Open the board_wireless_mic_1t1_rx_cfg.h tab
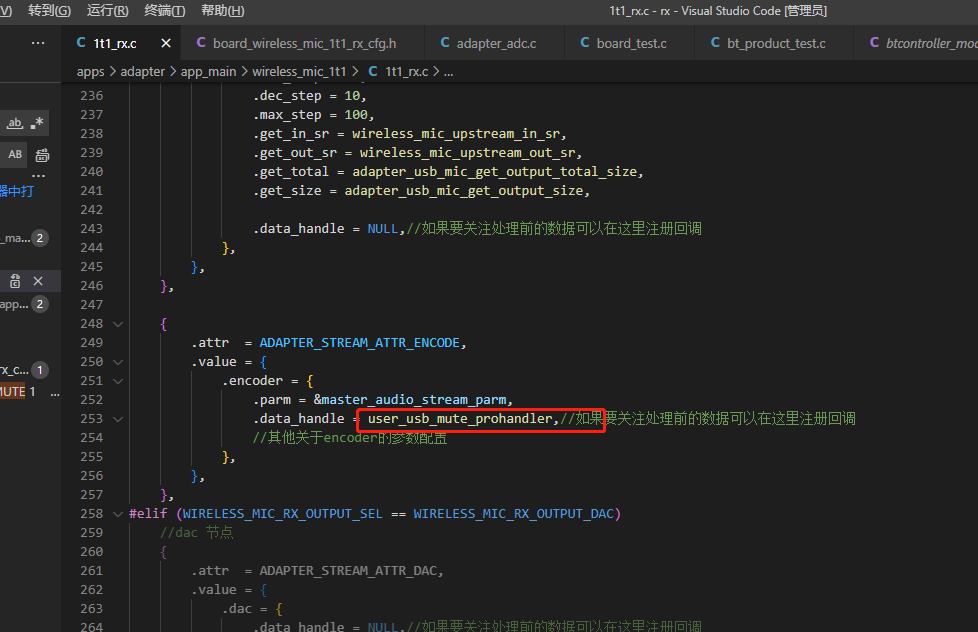The image size is (978, 632). [x=303, y=43]
